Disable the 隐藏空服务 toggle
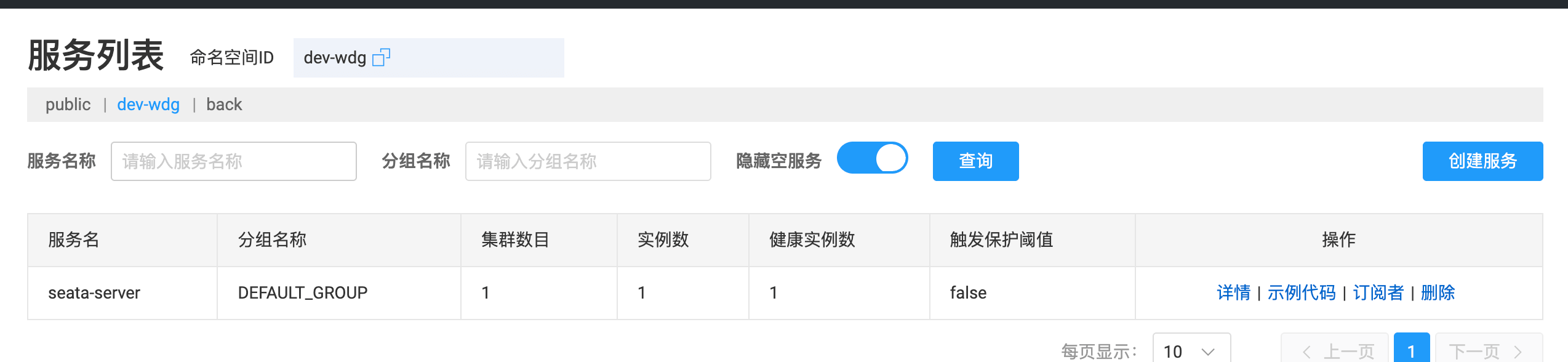The image size is (1568, 362). click(872, 159)
